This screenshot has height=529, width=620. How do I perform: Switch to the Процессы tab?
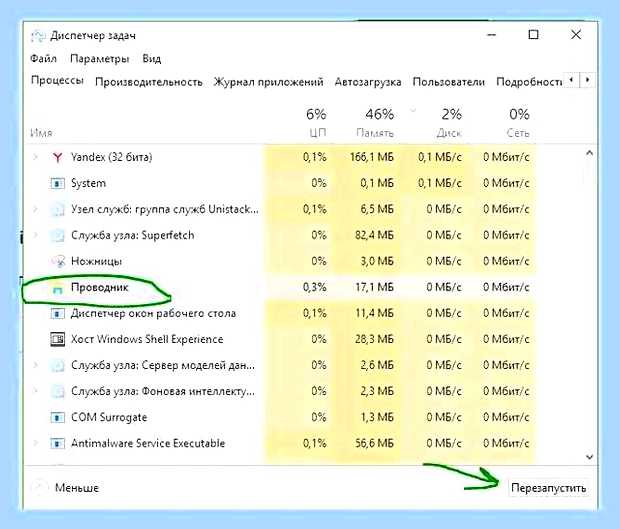57,81
